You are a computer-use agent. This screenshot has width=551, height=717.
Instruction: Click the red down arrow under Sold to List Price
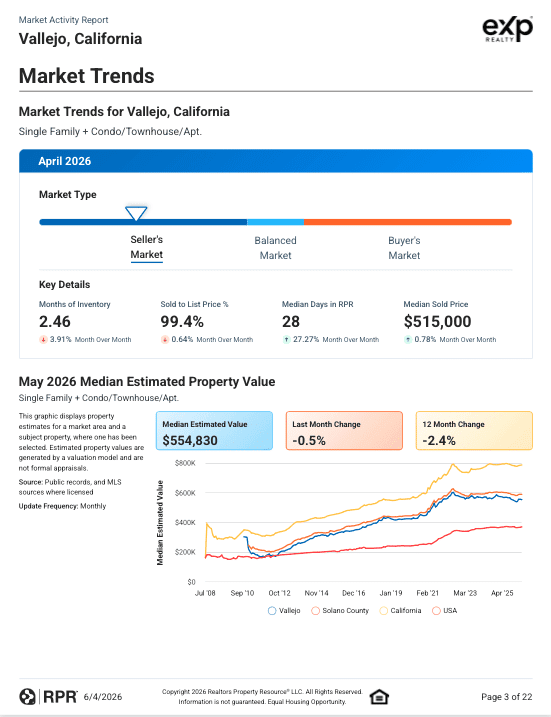point(165,339)
